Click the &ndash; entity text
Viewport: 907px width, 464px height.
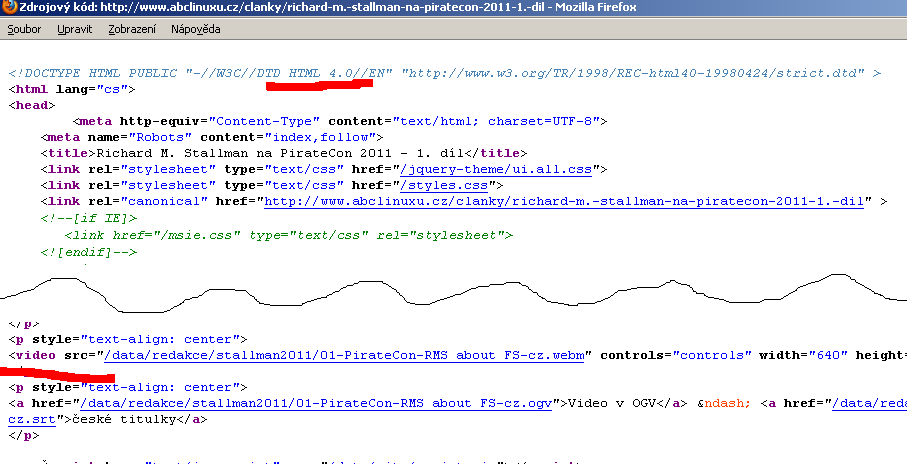[x=723, y=403]
